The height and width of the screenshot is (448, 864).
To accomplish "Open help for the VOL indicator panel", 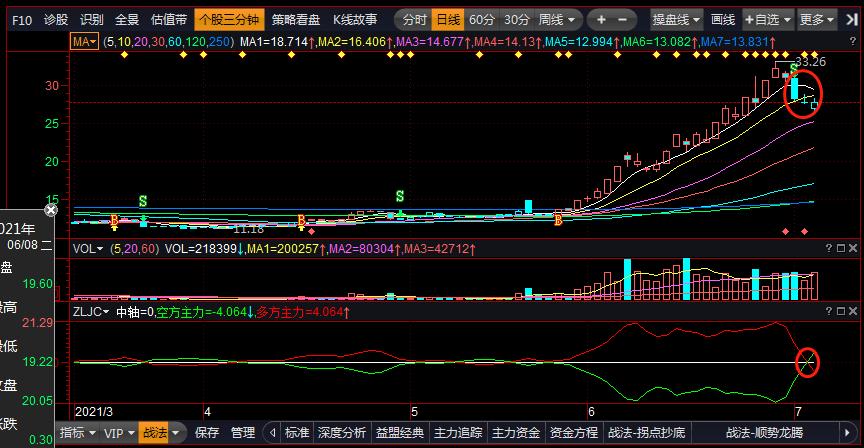I will tap(827, 247).
